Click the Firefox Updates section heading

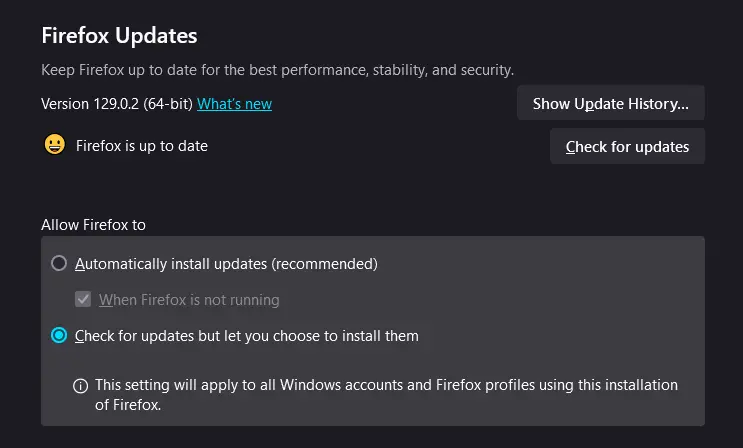(x=119, y=36)
